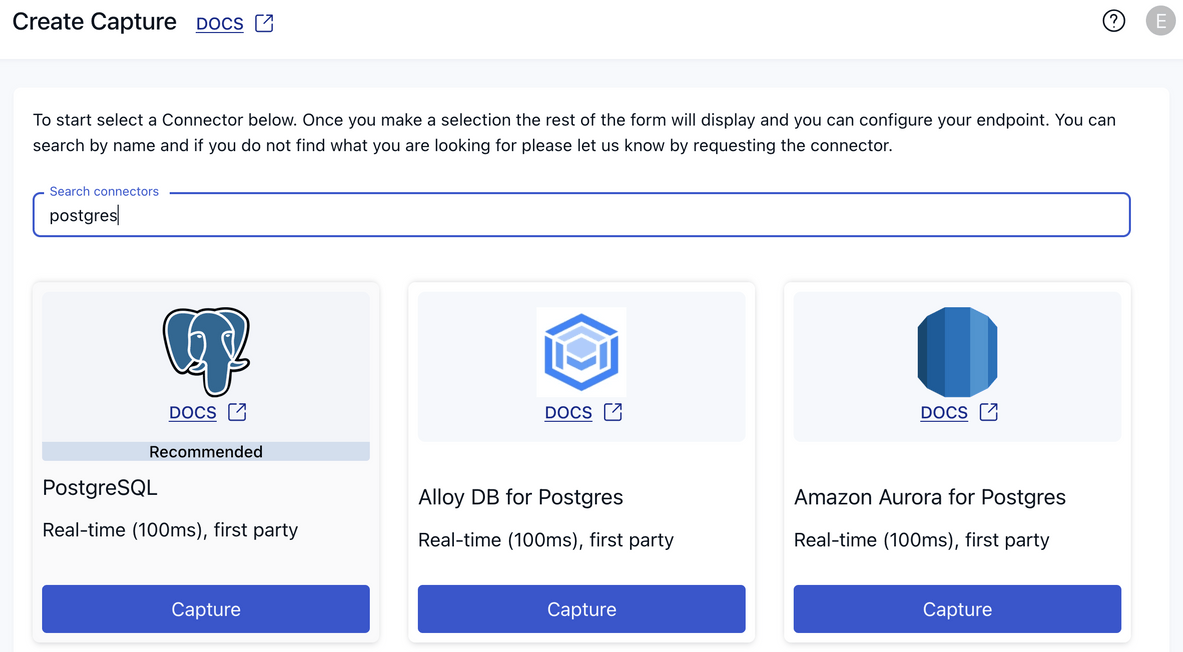
Task: Click the PostgreSQL elephant logo
Action: click(x=206, y=351)
